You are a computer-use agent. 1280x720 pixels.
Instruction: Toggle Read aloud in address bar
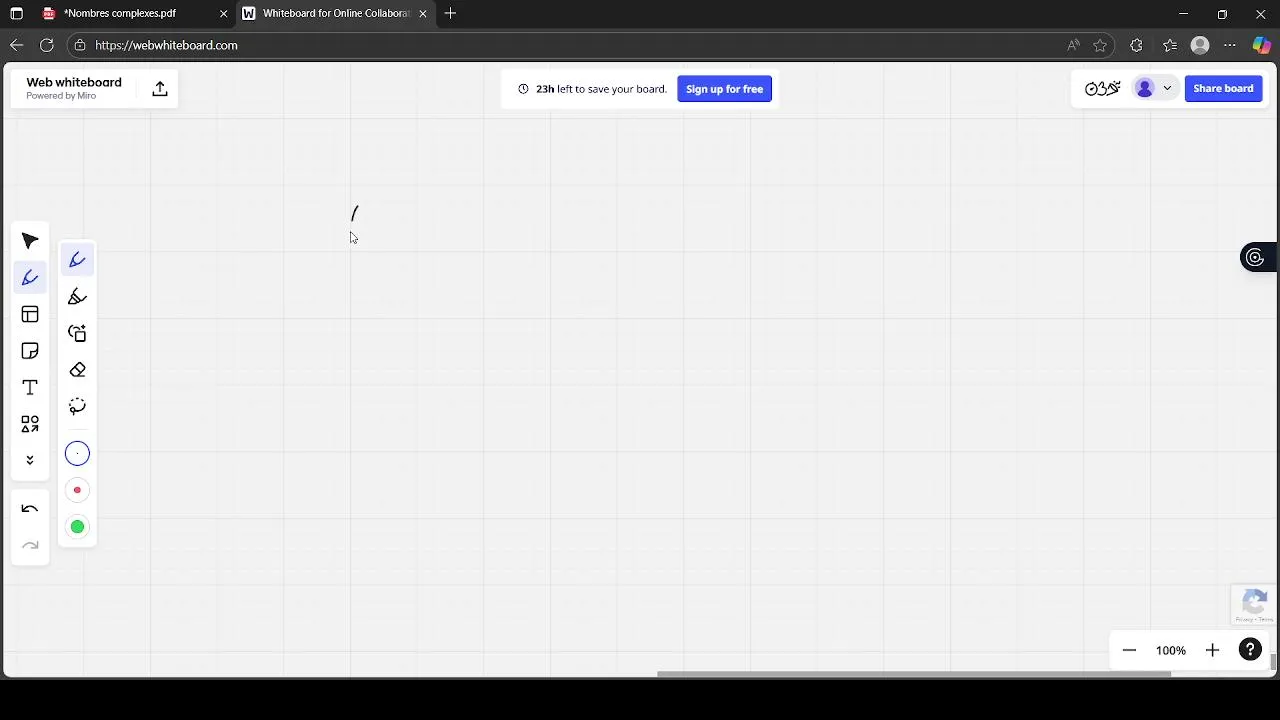pos(1073,45)
